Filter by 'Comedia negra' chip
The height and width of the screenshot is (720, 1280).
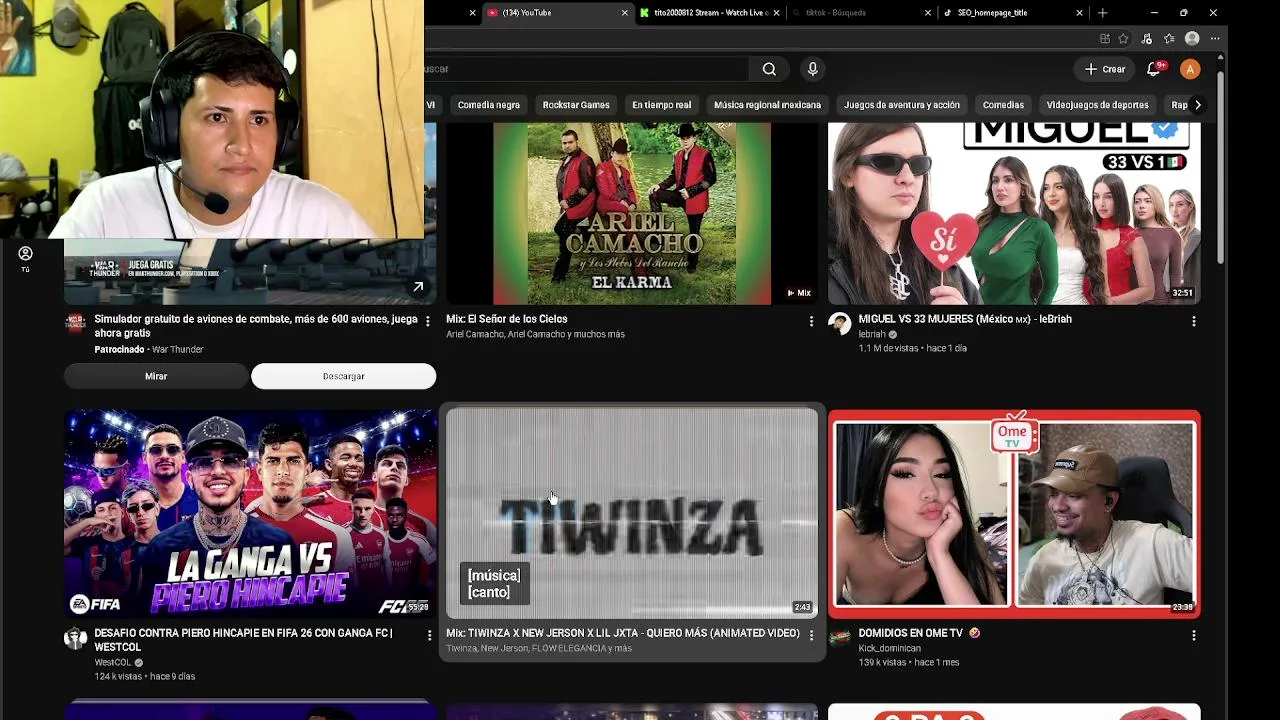488,105
